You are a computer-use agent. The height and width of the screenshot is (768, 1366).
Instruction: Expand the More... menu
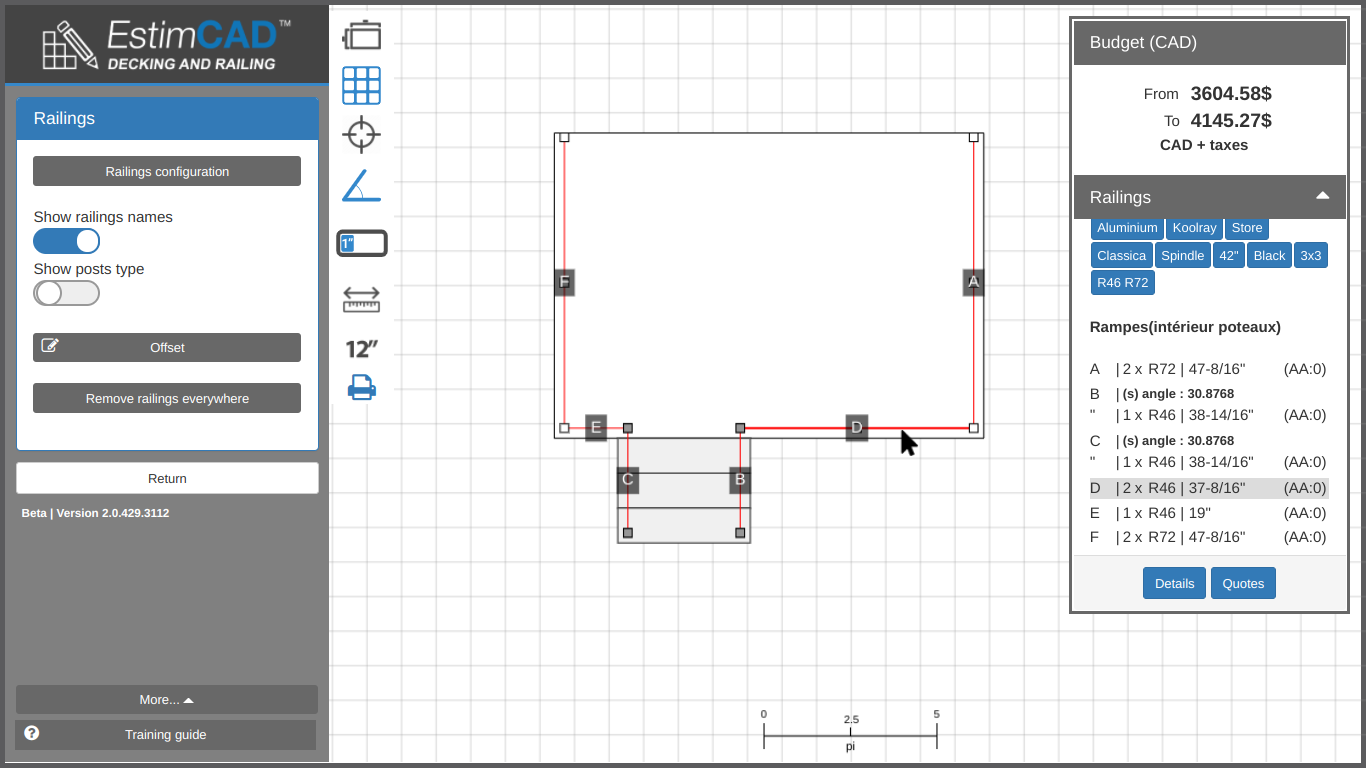coord(167,700)
